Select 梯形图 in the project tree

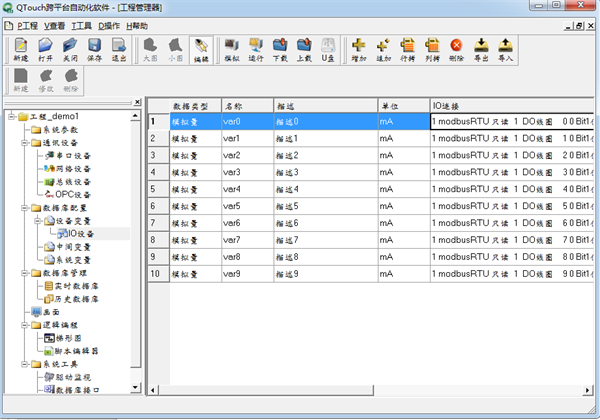(69, 338)
